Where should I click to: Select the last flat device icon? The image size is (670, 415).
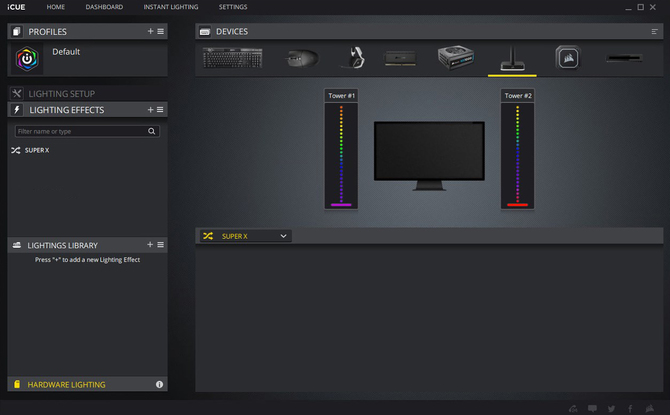pos(624,58)
